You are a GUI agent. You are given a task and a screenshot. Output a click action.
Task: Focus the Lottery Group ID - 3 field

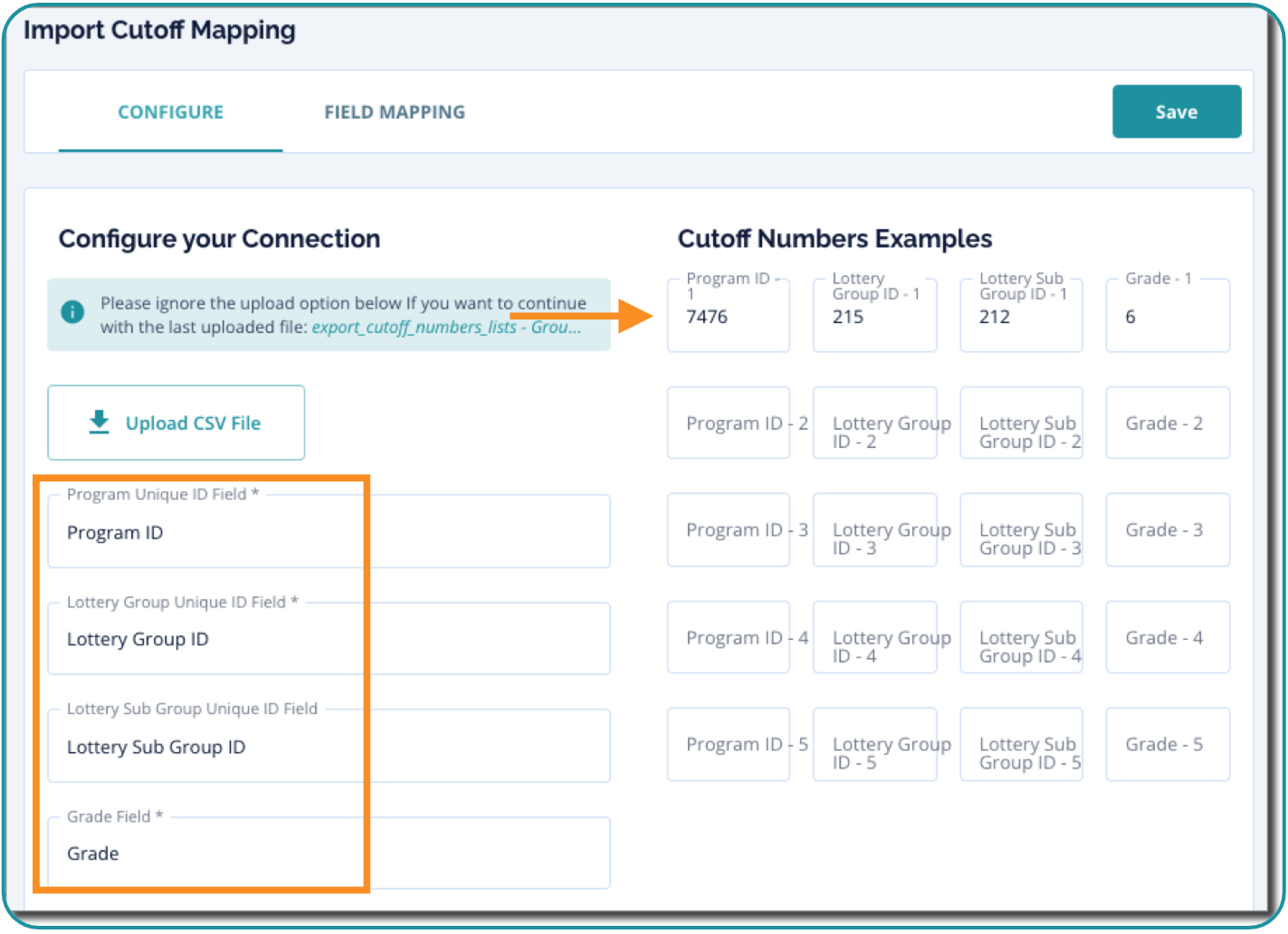874,530
